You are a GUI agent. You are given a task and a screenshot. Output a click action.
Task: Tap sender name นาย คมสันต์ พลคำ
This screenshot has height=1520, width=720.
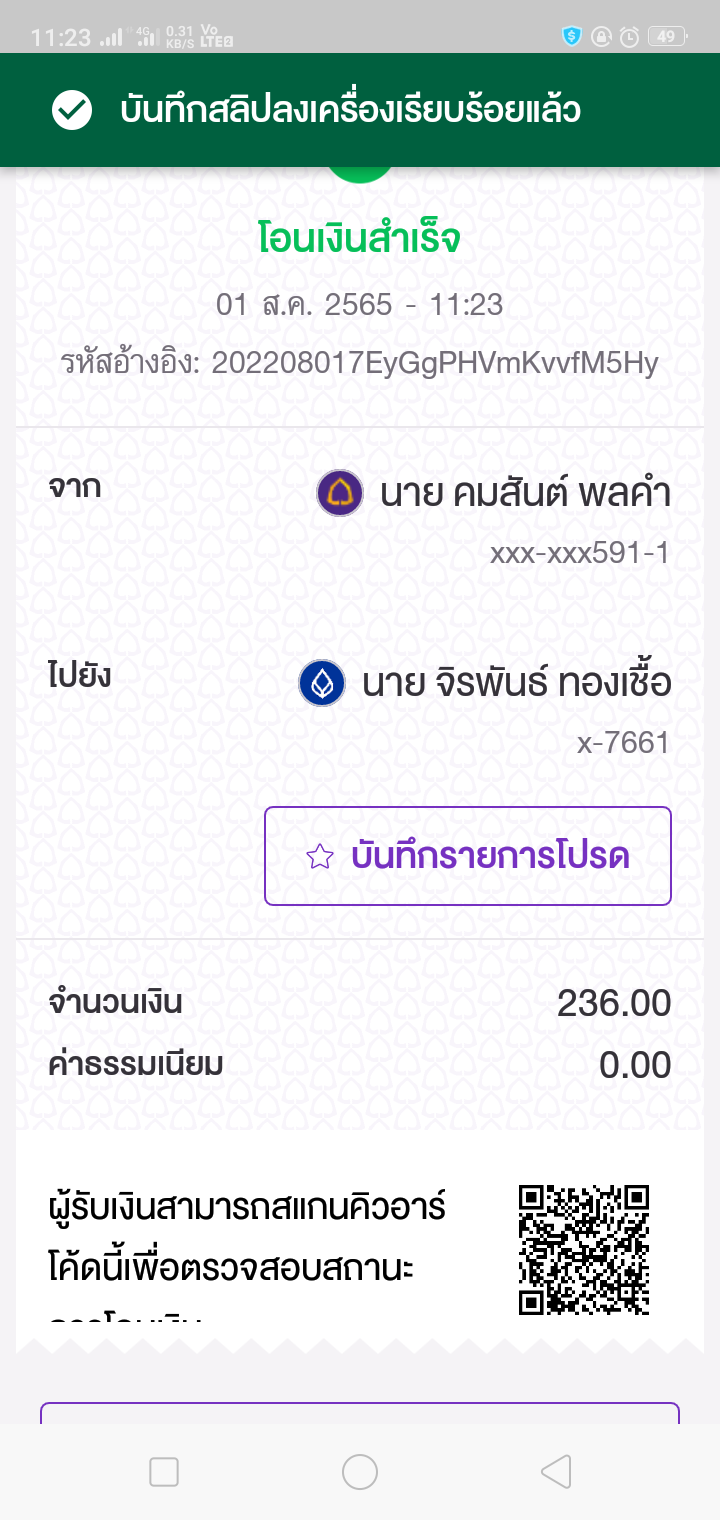[525, 493]
